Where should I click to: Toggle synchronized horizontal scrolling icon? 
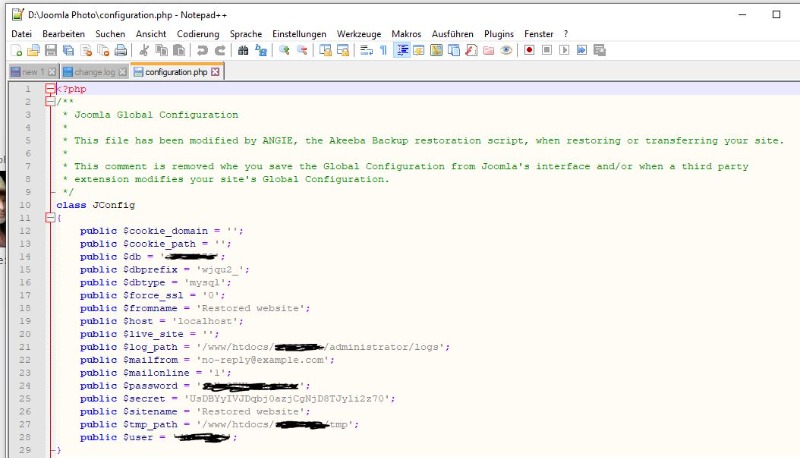(x=343, y=50)
